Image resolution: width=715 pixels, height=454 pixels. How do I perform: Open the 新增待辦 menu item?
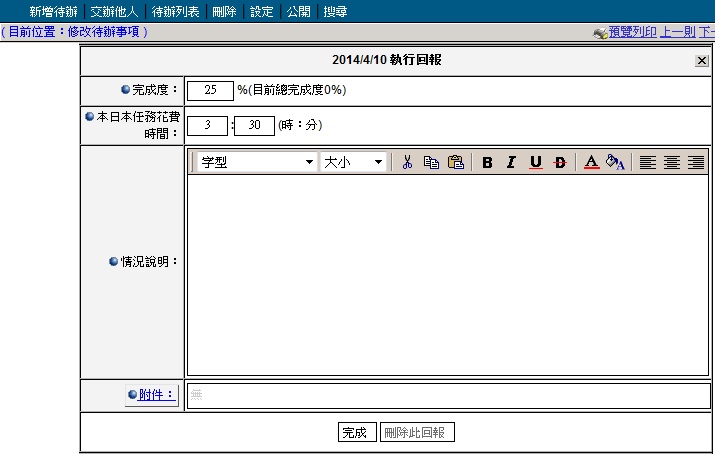[52, 12]
